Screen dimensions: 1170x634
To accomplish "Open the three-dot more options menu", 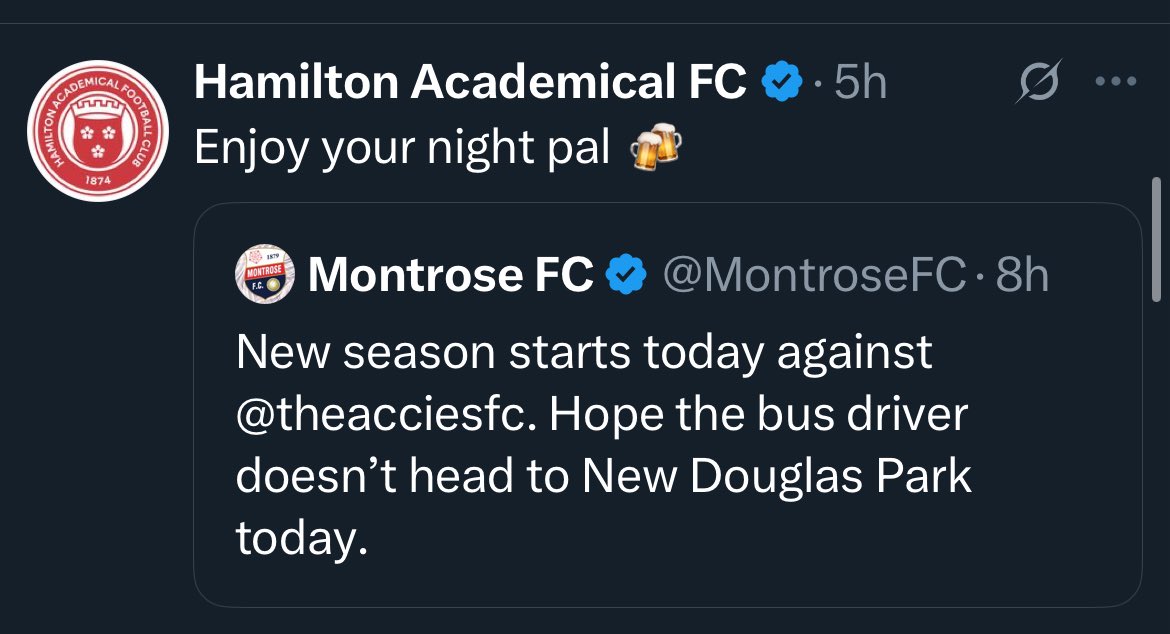I will click(x=1116, y=81).
